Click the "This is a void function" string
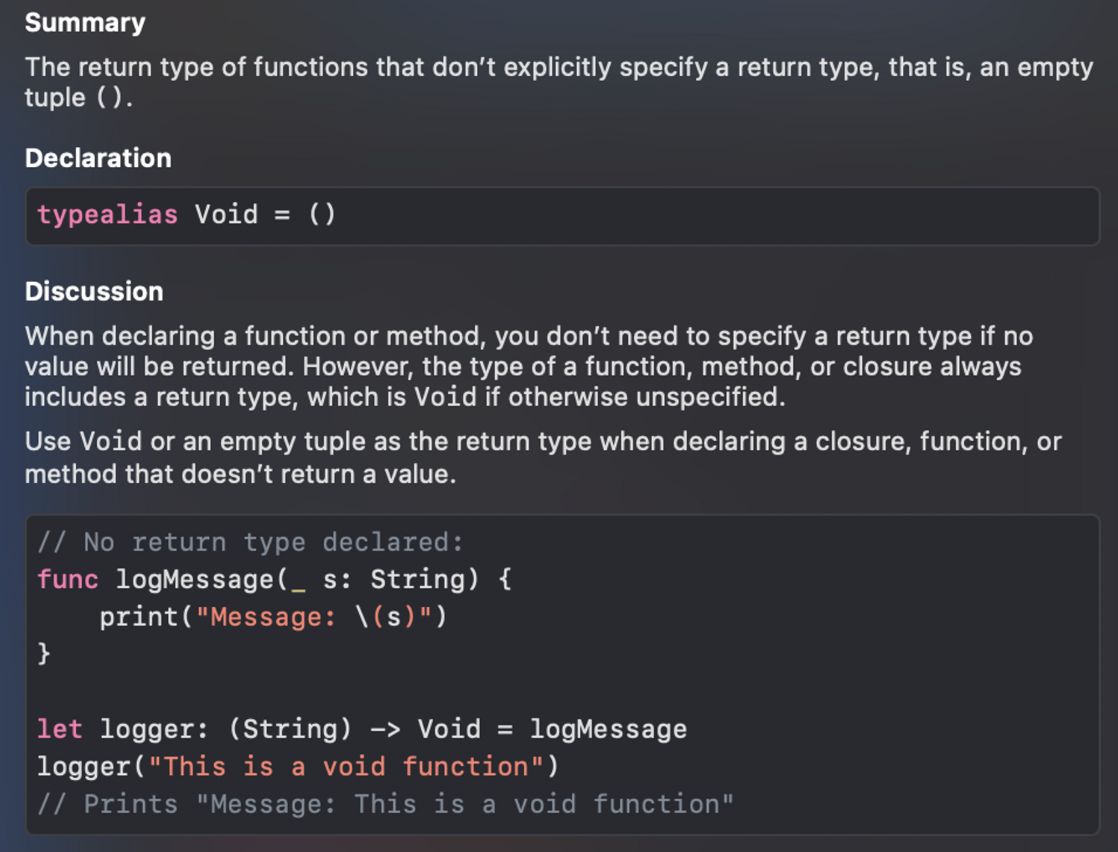Image resolution: width=1118 pixels, height=852 pixels. pos(346,766)
